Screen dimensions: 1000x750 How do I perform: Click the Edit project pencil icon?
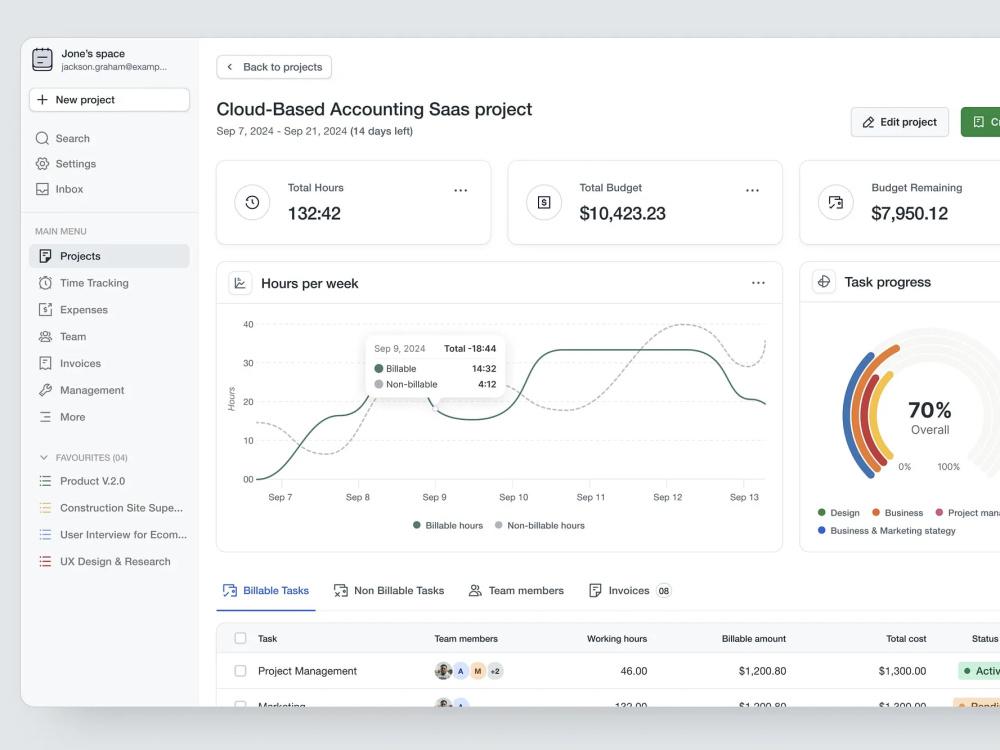click(x=868, y=122)
